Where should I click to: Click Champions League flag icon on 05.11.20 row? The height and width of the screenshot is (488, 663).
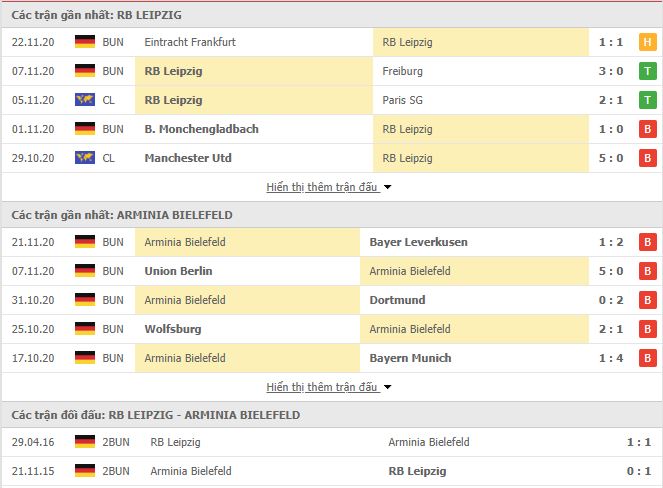[85, 100]
